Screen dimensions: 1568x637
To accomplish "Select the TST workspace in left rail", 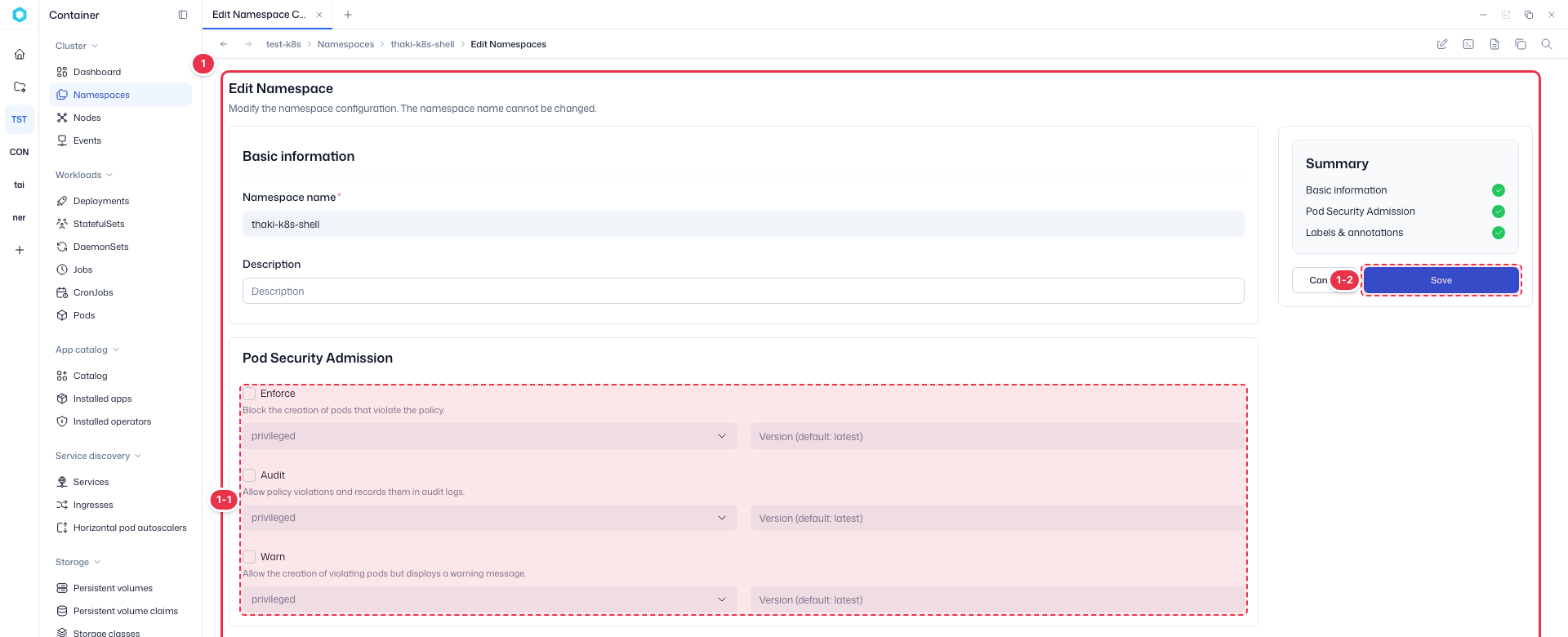I will (20, 119).
